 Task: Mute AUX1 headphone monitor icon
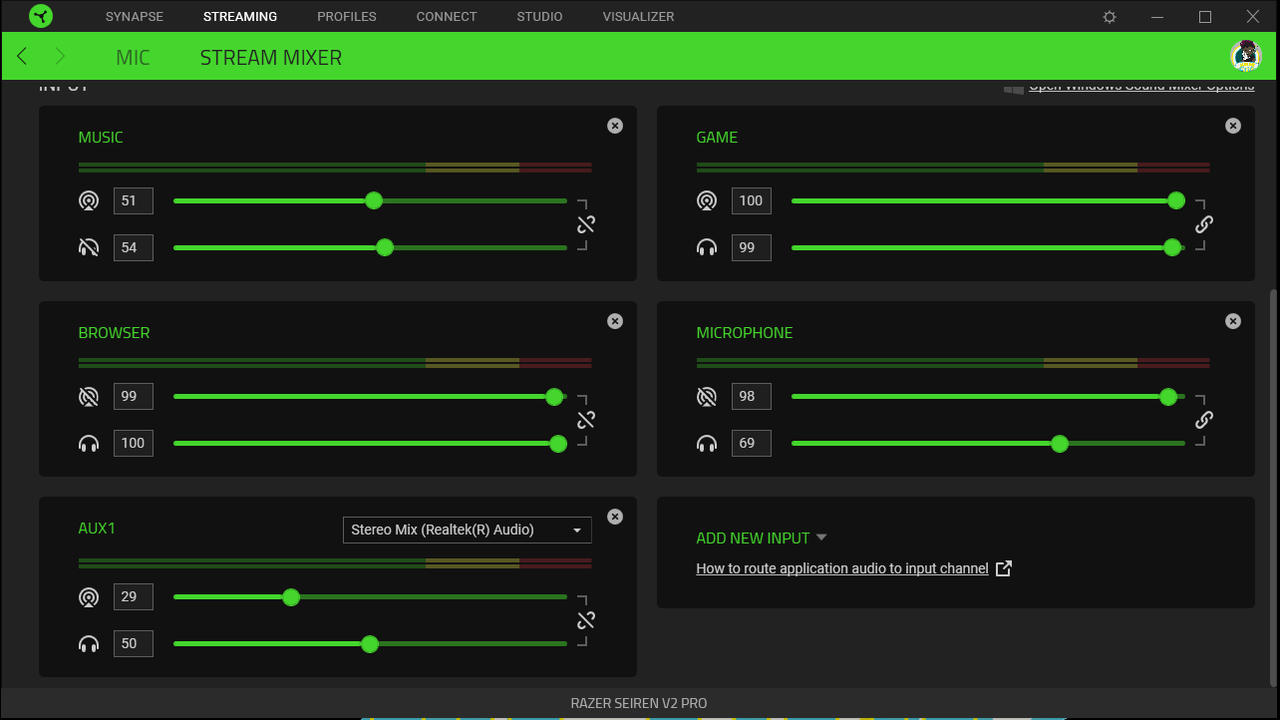pyautogui.click(x=89, y=643)
